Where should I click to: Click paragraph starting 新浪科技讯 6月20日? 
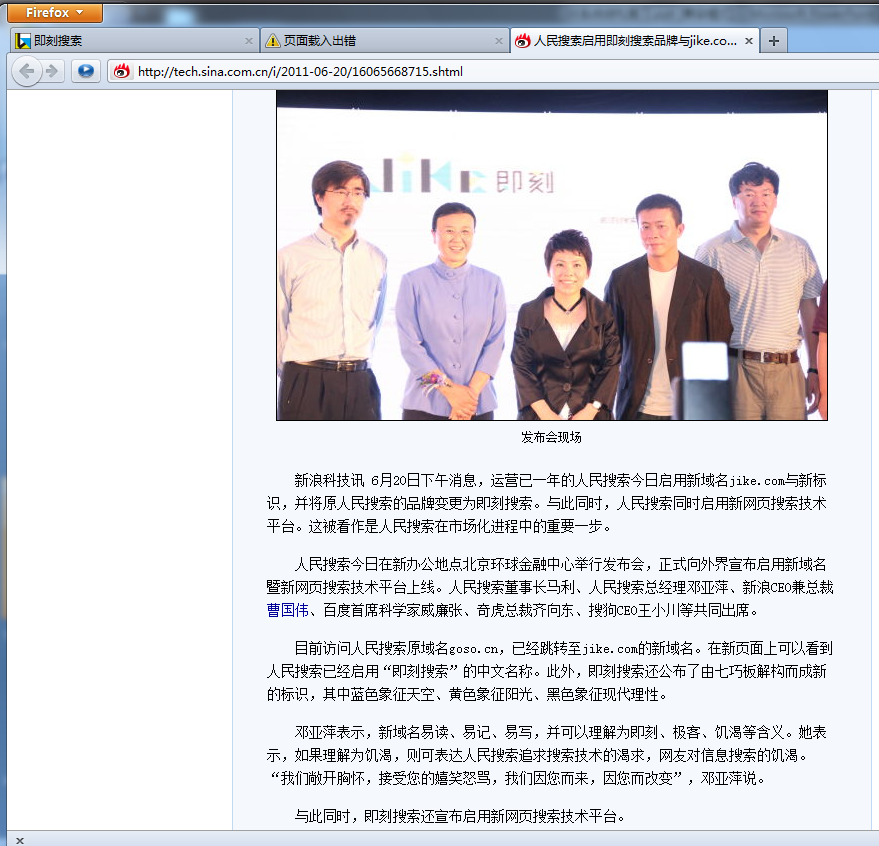[547, 503]
